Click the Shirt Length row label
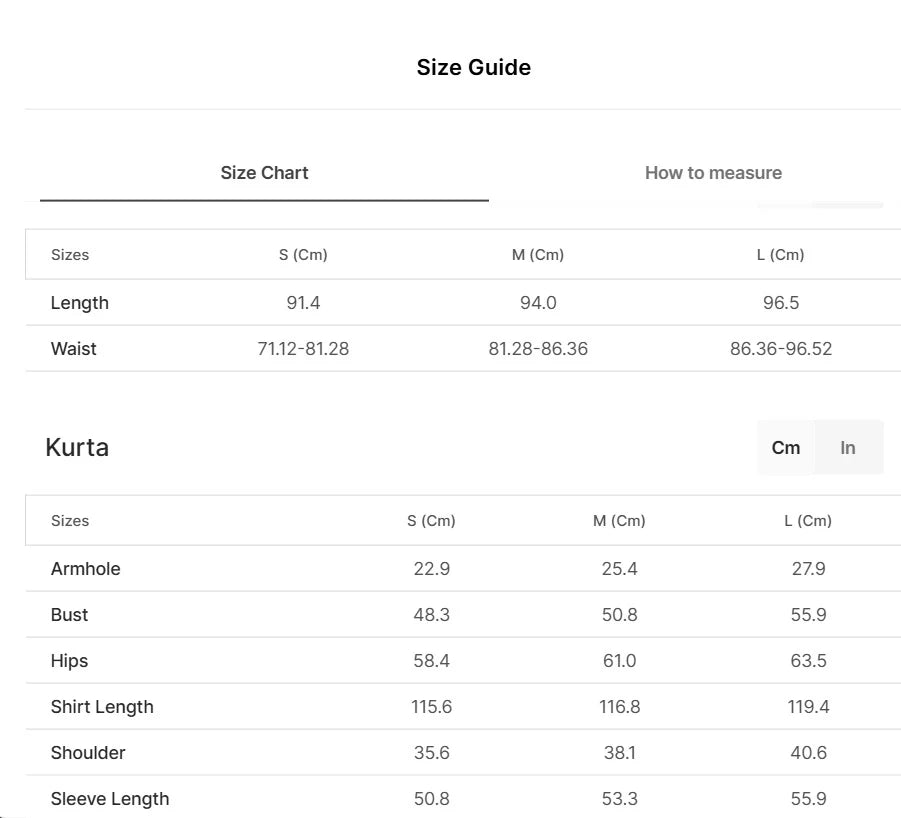This screenshot has height=818, width=901. (x=102, y=707)
